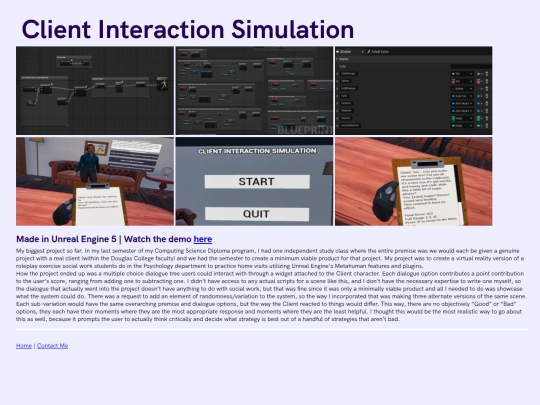540x405 pixels.
Task: Click the 'Made in Unreal Engine 5' subheading text
Action: tap(66, 239)
